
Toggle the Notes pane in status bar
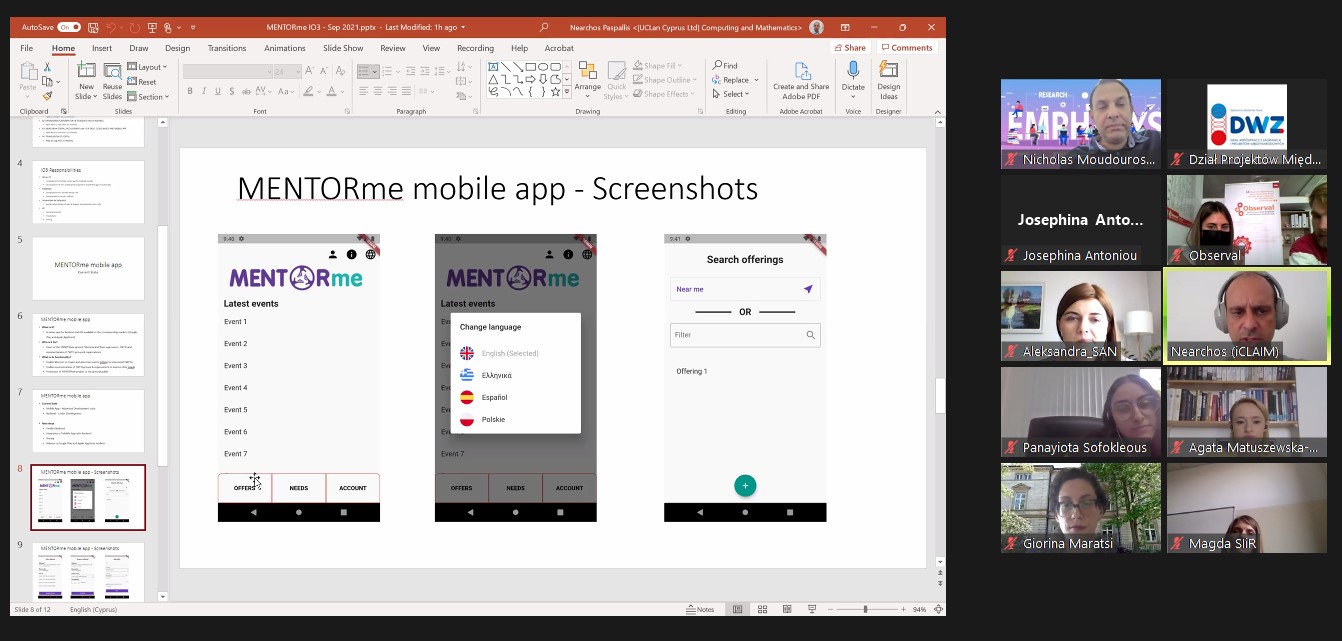(700, 609)
